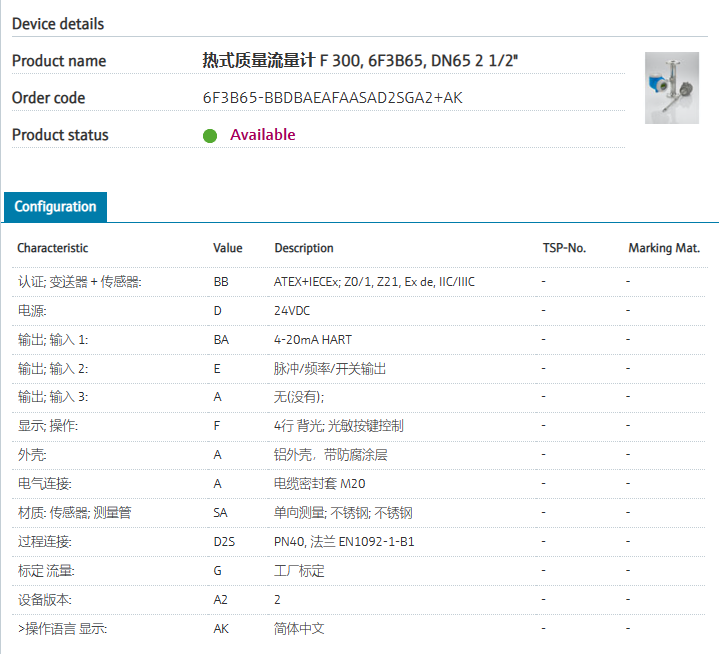Select the 铝外壳 housing description

330,455
